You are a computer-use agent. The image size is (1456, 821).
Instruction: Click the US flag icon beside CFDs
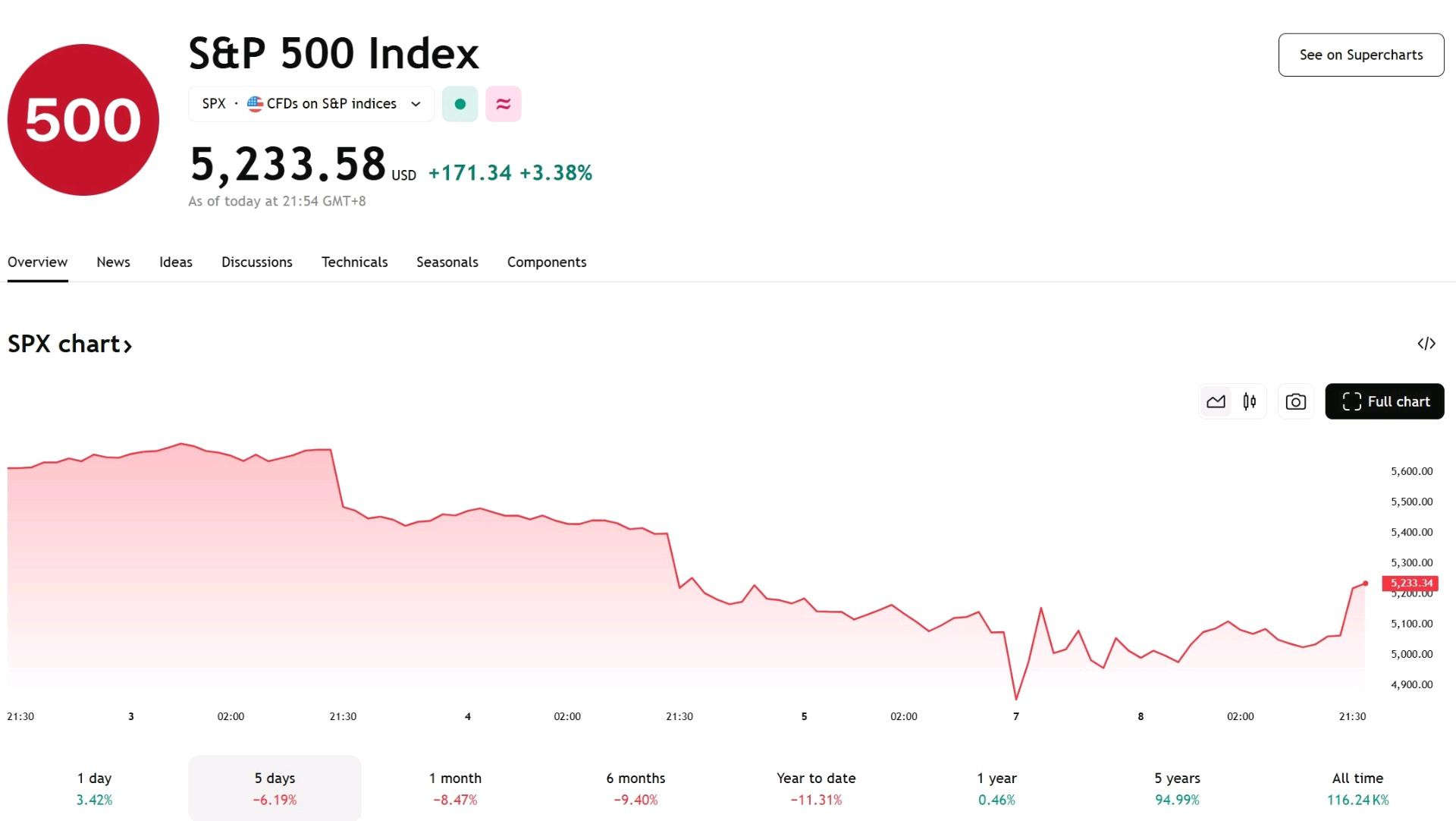(x=255, y=104)
